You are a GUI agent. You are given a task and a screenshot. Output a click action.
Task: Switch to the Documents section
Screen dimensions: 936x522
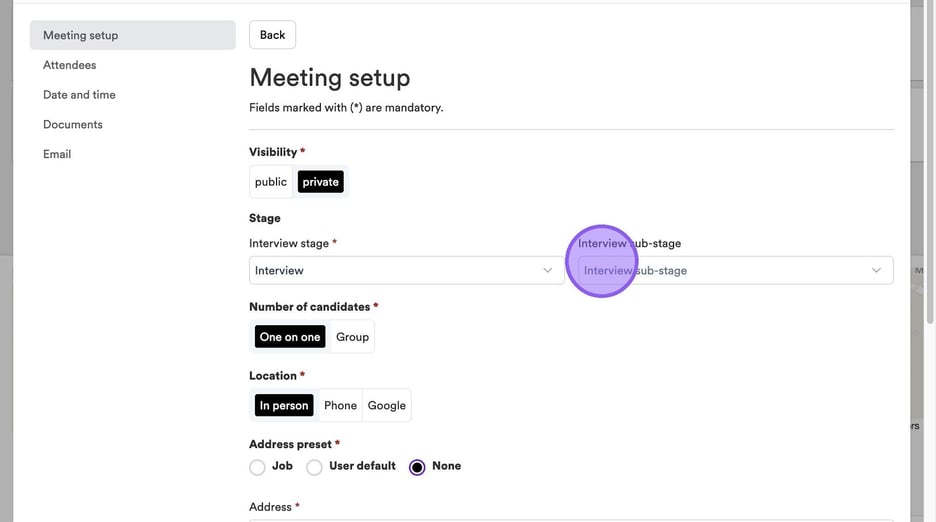click(73, 125)
